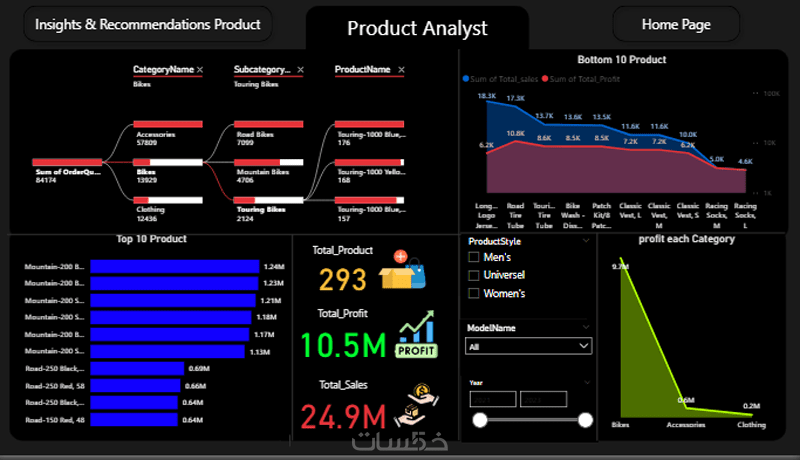800x460 pixels.
Task: Select the Sum of OrderQu... root node
Action: [67, 162]
